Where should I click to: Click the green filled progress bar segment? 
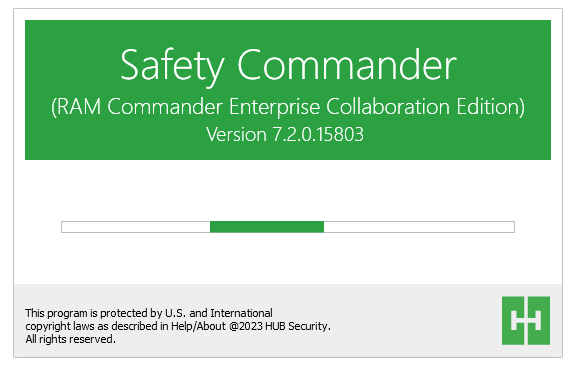pyautogui.click(x=267, y=227)
